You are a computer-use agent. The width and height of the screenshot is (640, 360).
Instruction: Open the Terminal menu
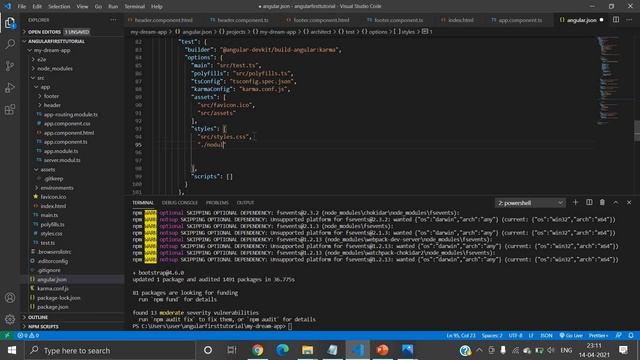[135, 6]
